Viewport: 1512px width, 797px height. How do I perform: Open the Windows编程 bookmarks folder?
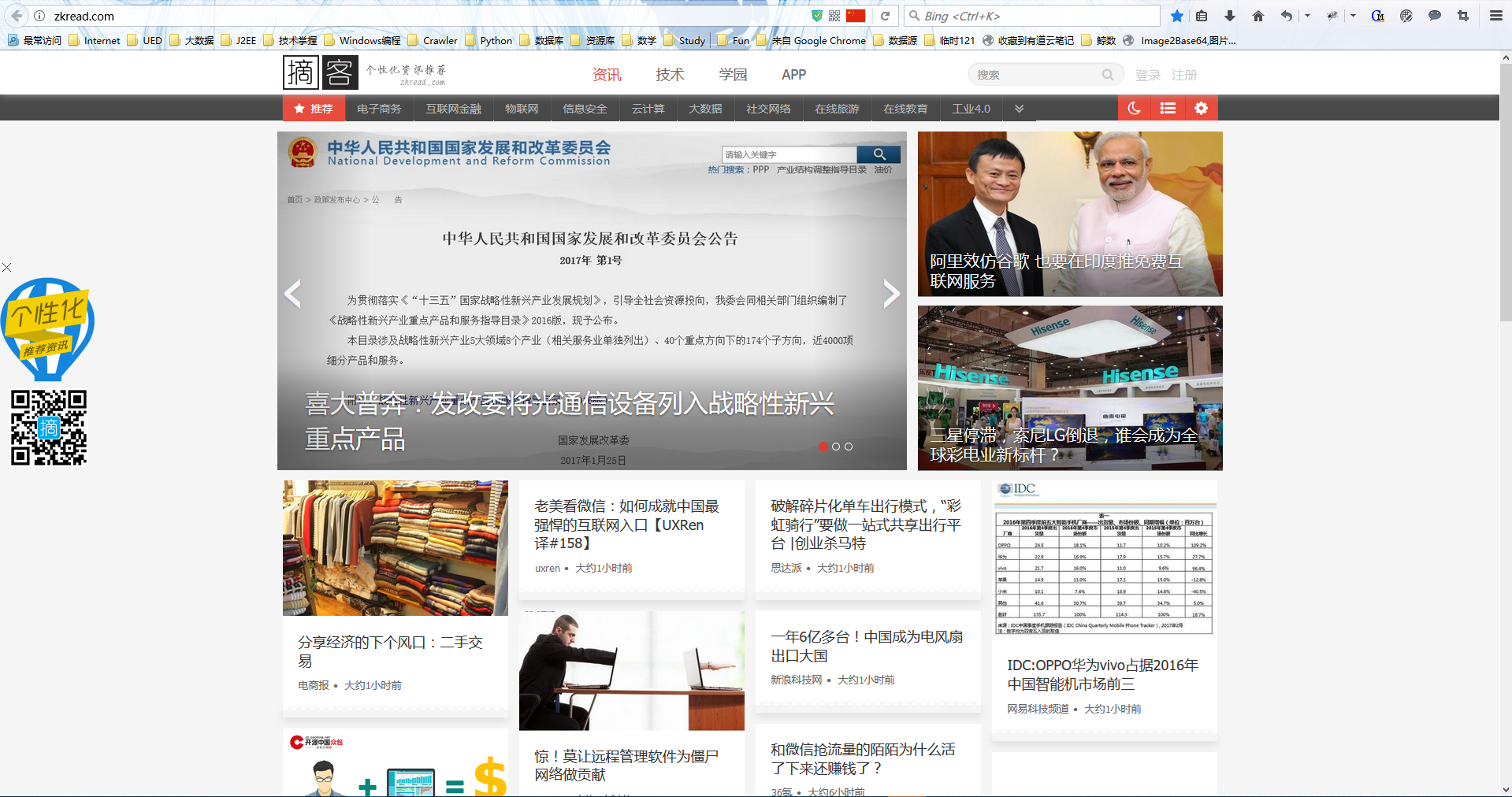[x=362, y=40]
